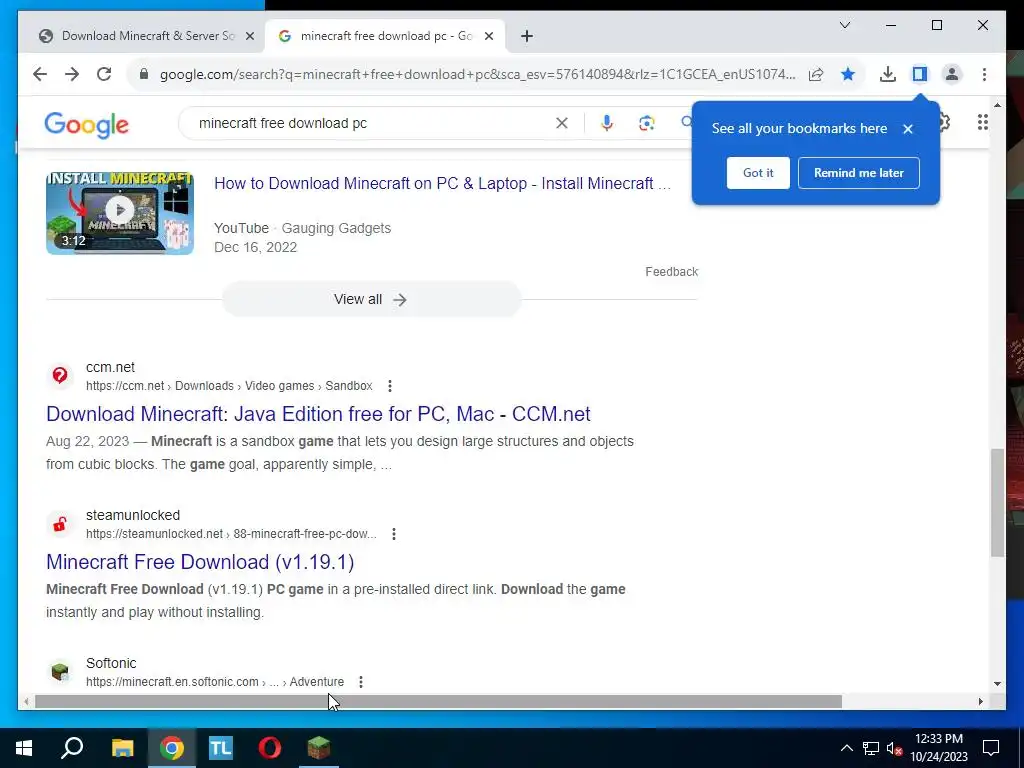1024x768 pixels.
Task: Open the Chrome profile avatar menu
Action: [x=952, y=74]
